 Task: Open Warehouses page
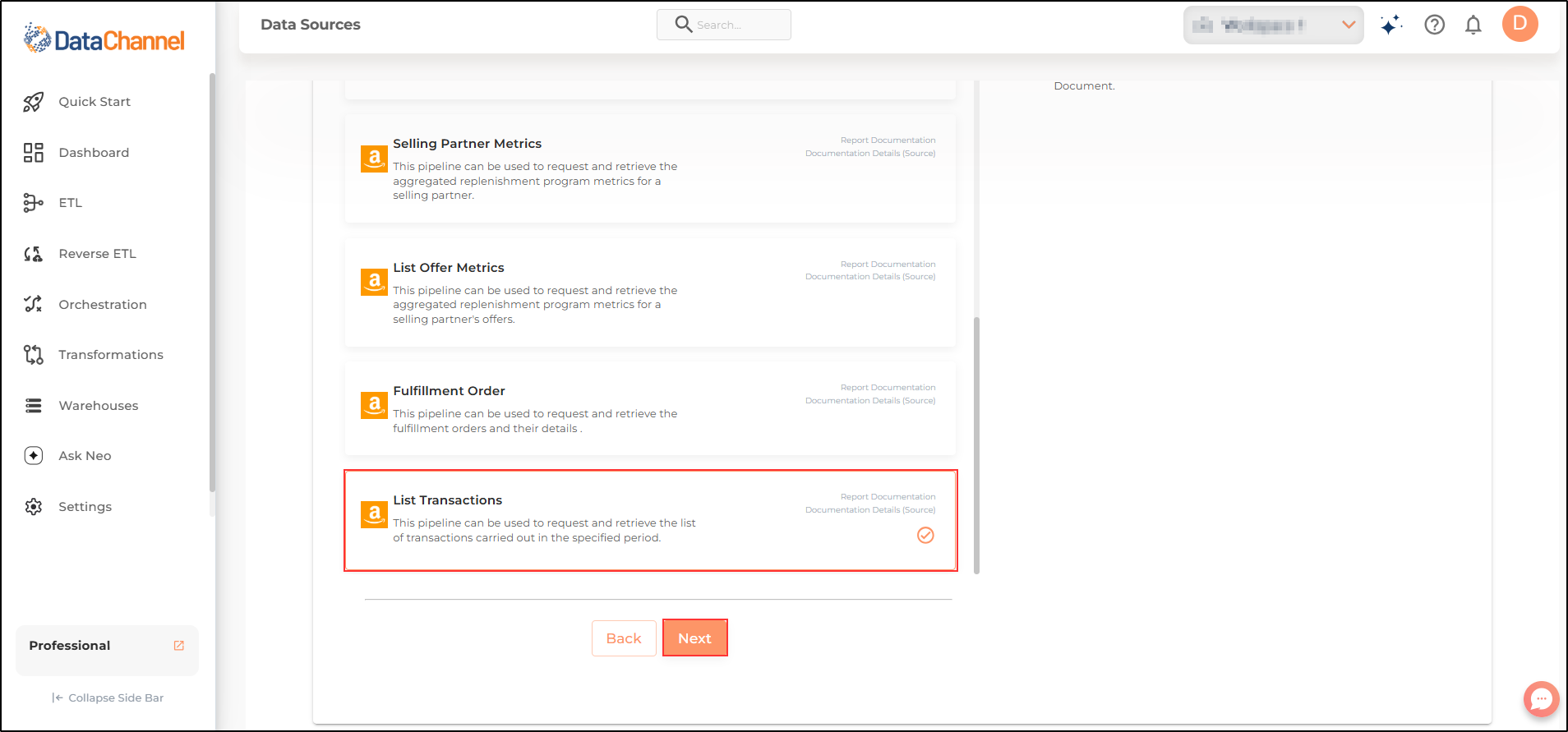[x=99, y=406]
